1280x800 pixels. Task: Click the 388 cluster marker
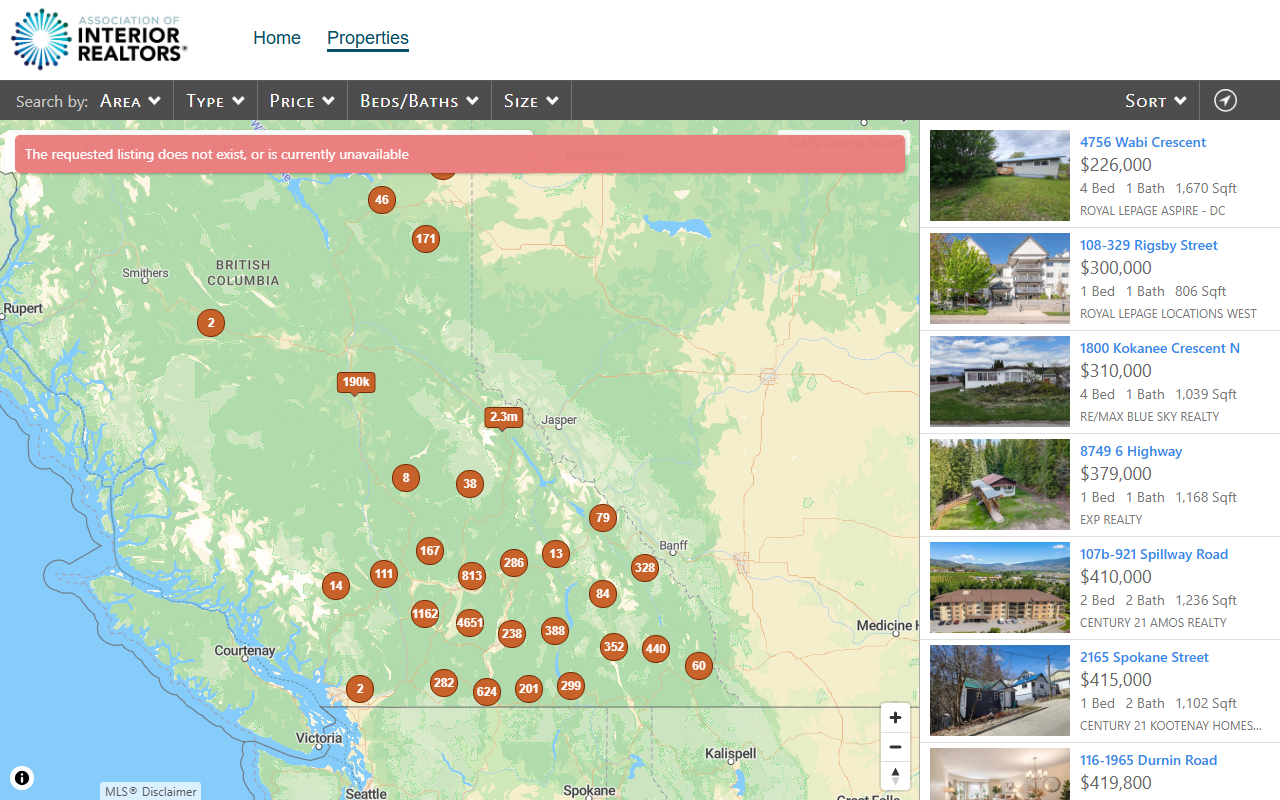pos(555,631)
